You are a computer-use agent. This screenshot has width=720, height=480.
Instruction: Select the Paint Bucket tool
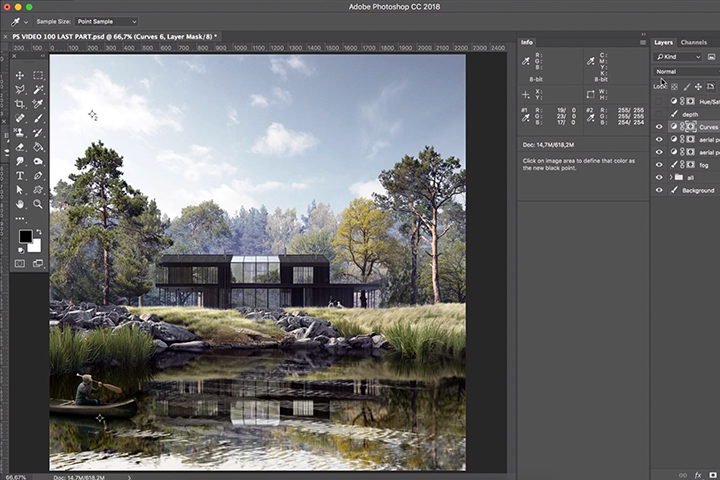pos(38,147)
